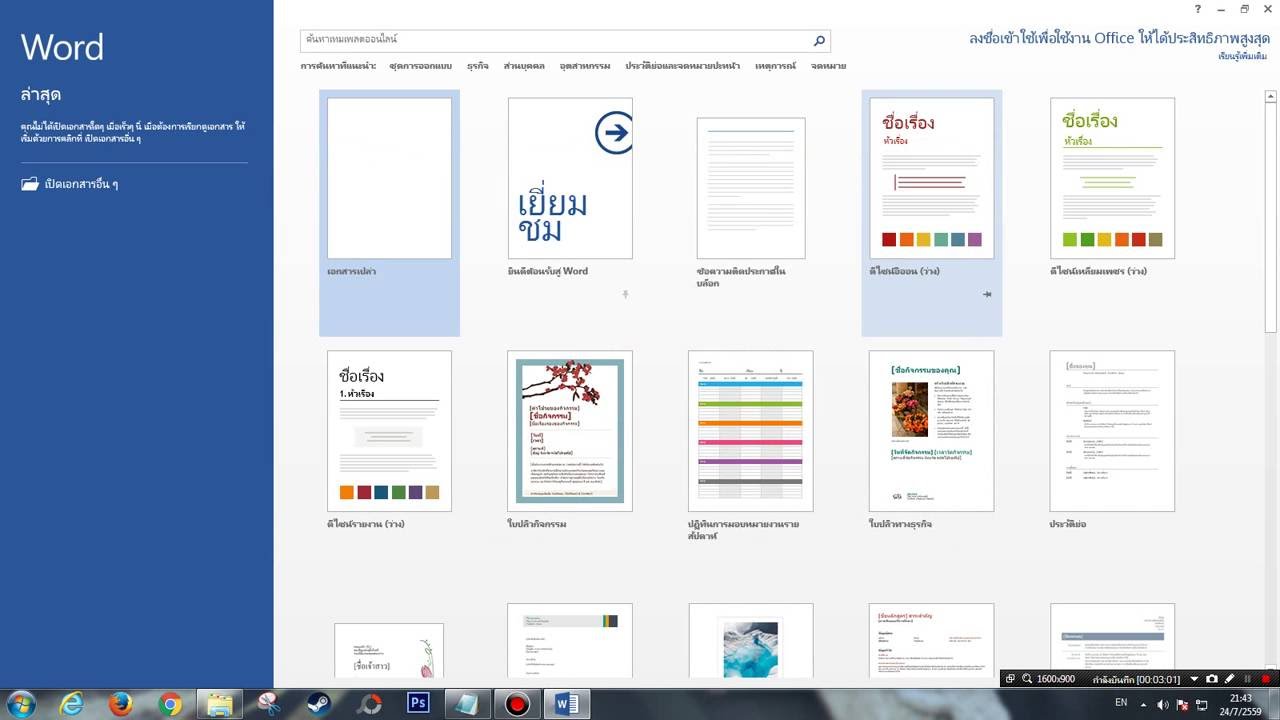
Task: Click the Action Center flag icon in tray
Action: pos(1183,704)
